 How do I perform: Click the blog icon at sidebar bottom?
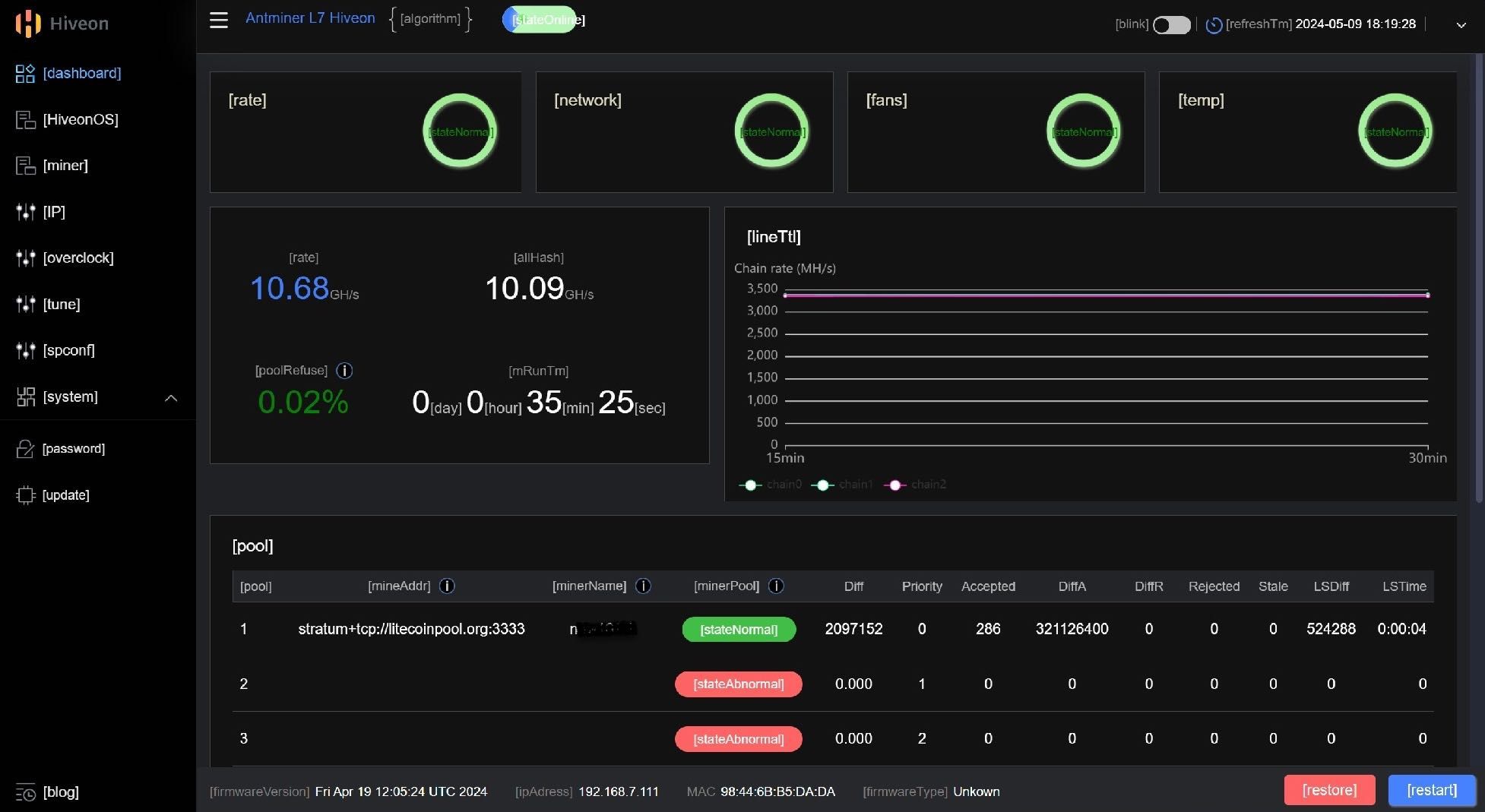25,792
